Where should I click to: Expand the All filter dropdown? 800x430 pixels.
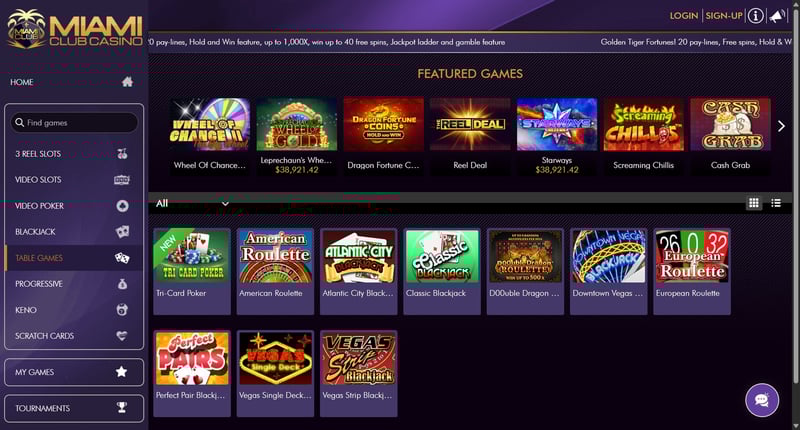click(192, 203)
